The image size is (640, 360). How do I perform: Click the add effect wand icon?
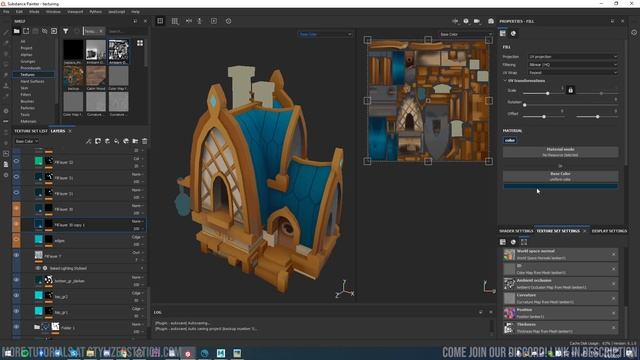point(88,141)
